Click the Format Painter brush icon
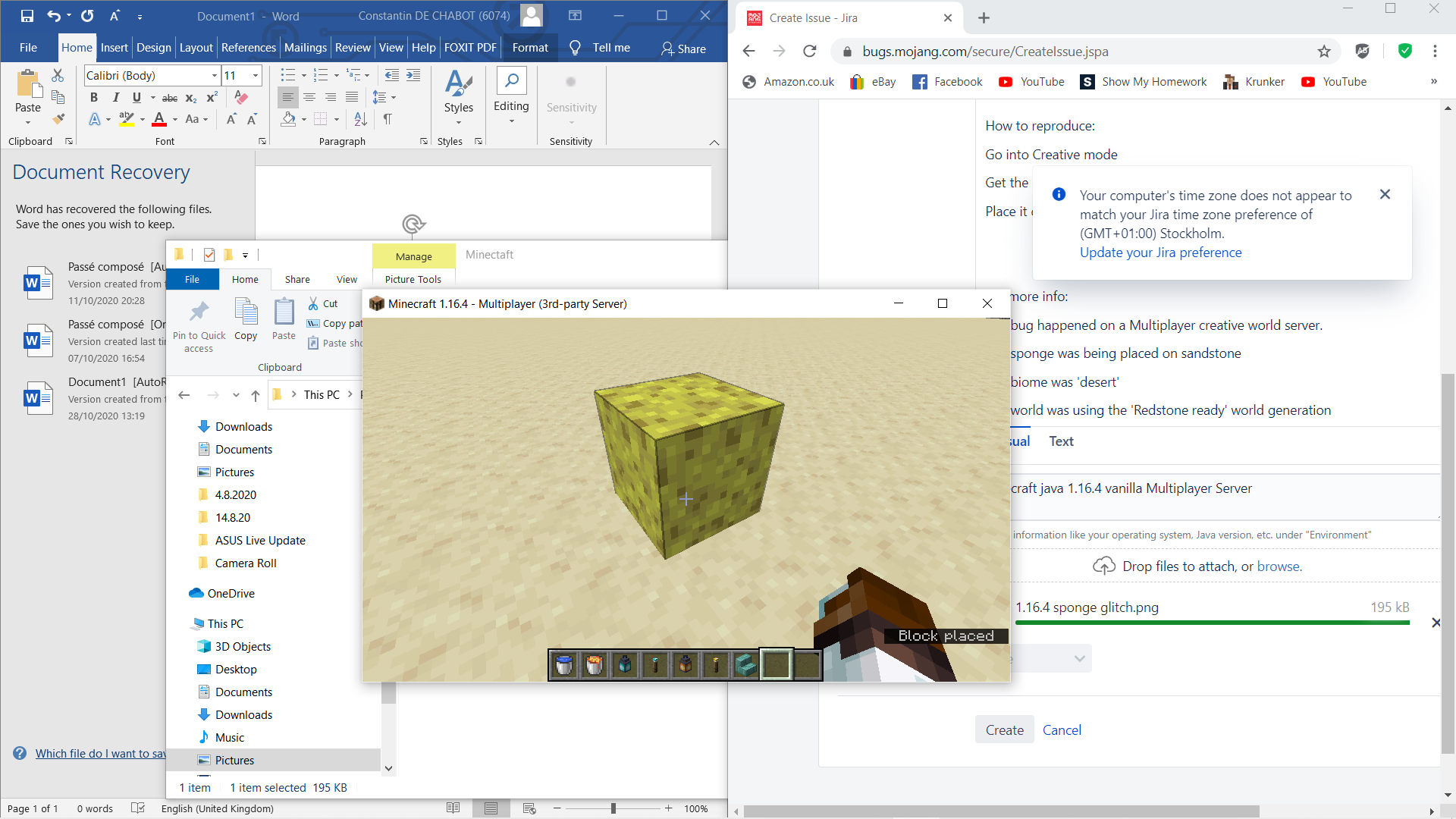 (x=58, y=119)
